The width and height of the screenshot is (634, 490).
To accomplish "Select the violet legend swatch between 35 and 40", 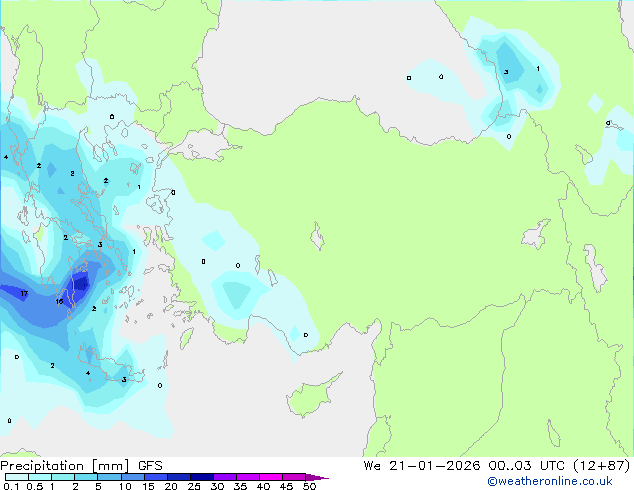I will (x=248, y=477).
